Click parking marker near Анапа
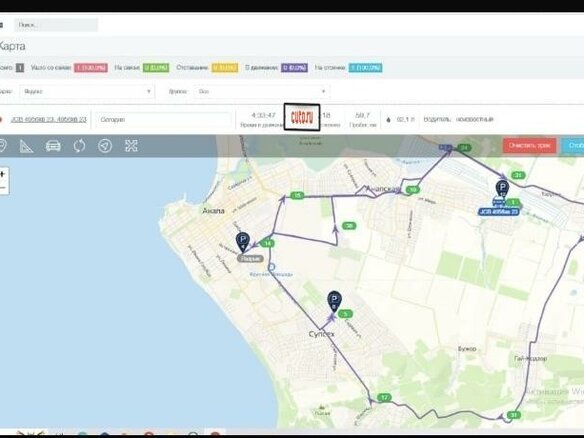 (x=243, y=241)
